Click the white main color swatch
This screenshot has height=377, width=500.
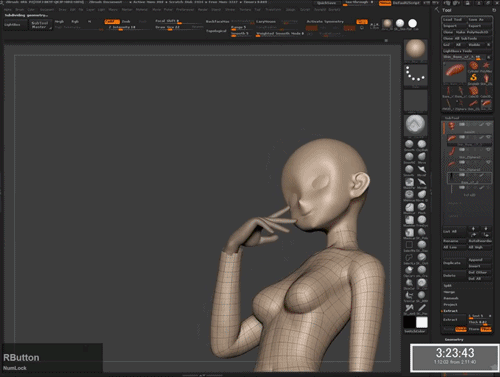422,322
